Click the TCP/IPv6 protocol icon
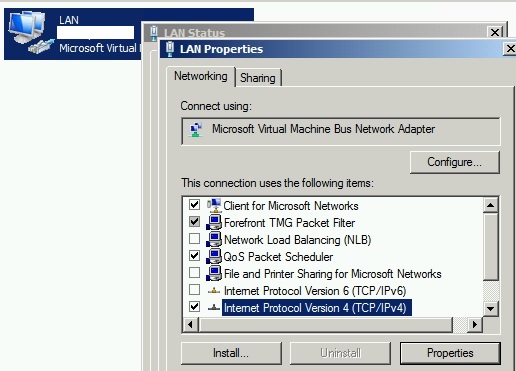The width and height of the screenshot is (516, 371). (214, 291)
